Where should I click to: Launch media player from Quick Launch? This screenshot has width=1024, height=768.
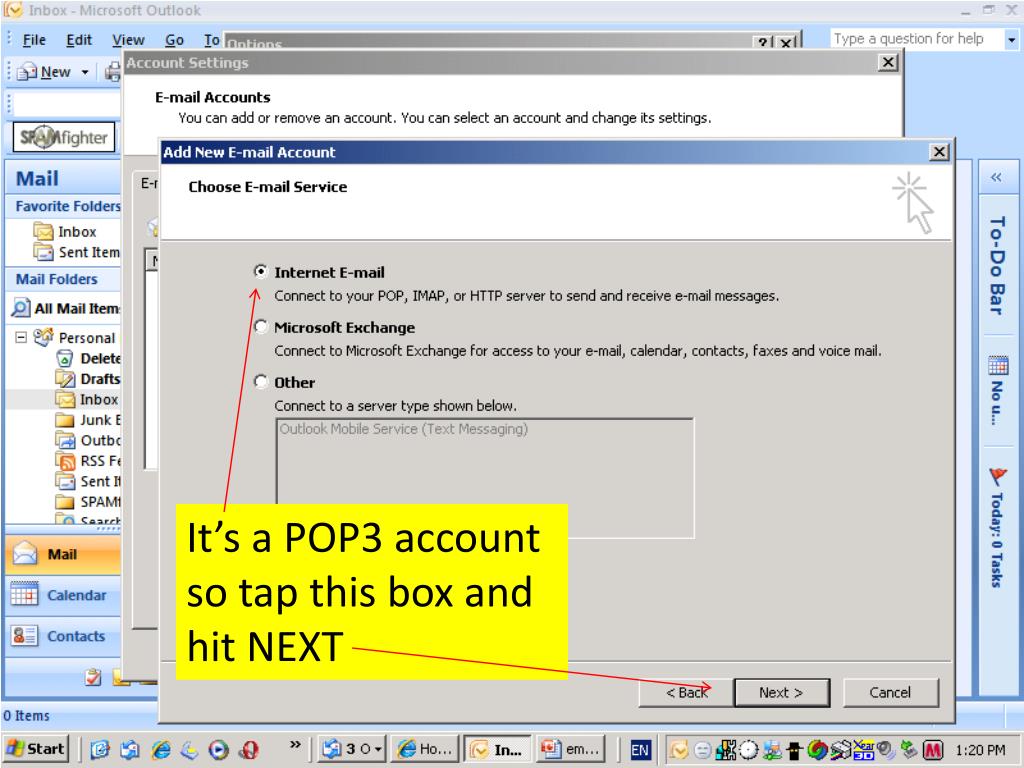click(218, 750)
